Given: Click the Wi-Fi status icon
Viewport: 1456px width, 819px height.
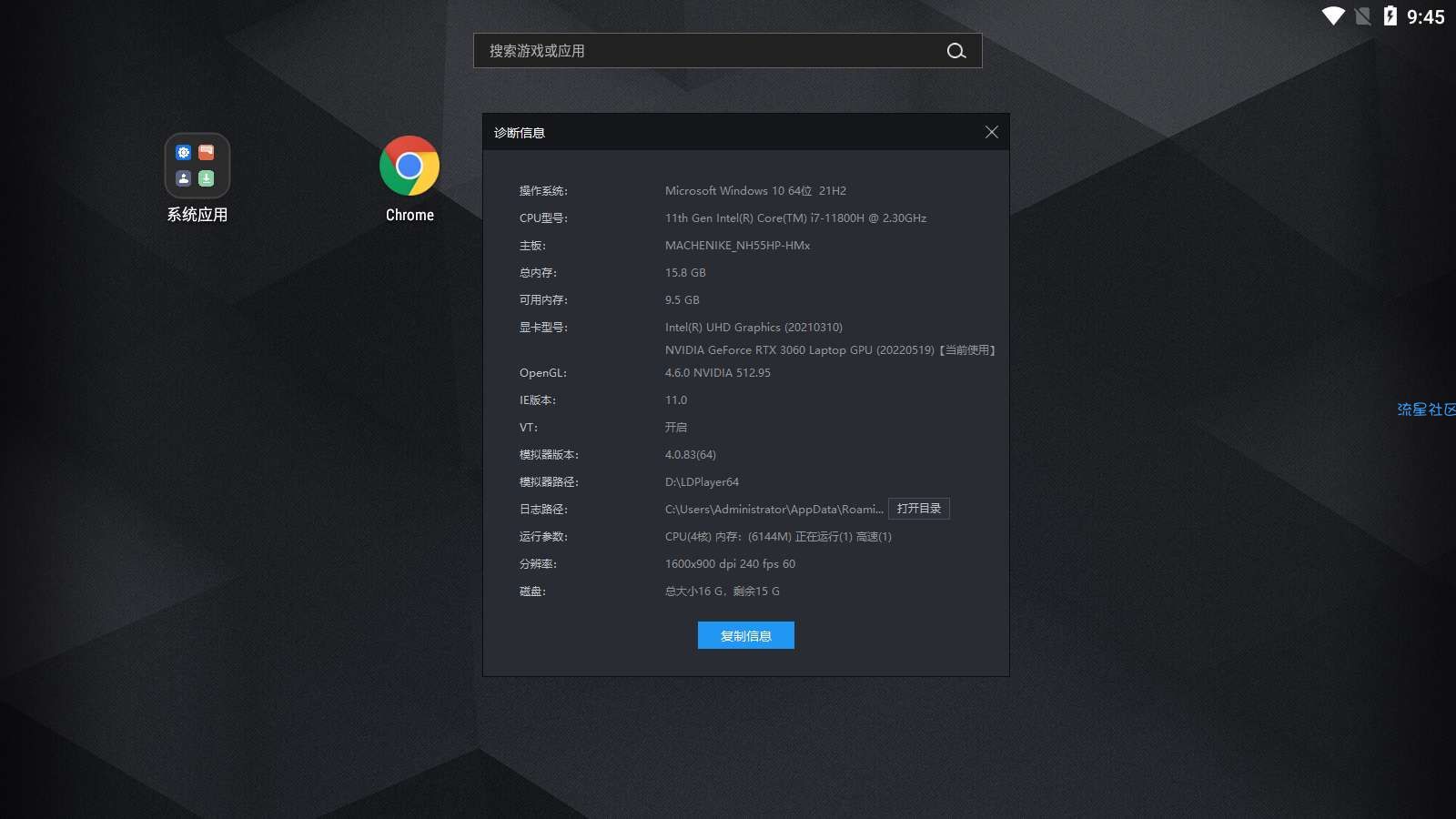Looking at the screenshot, I should pyautogui.click(x=1333, y=16).
